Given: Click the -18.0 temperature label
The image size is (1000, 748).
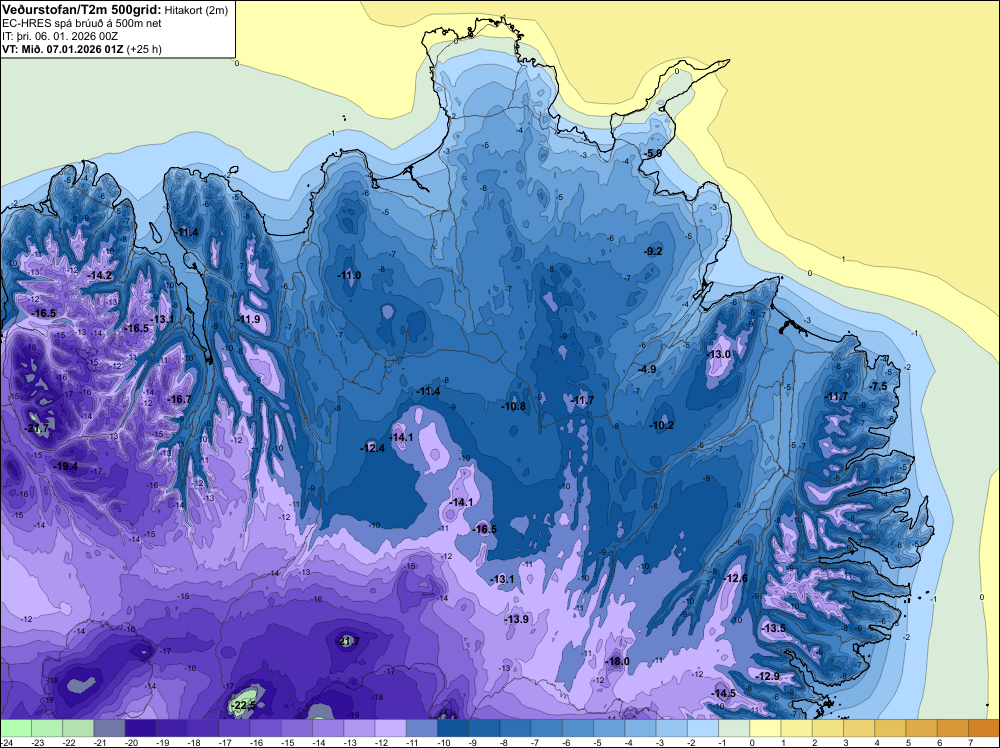Looking at the screenshot, I should [x=617, y=661].
